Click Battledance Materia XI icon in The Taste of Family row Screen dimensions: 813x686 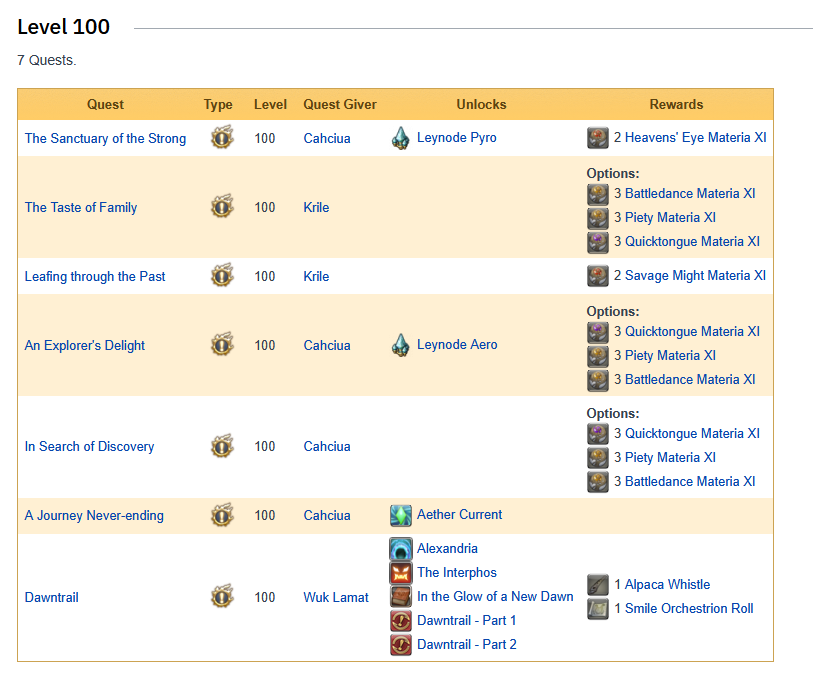tap(598, 194)
